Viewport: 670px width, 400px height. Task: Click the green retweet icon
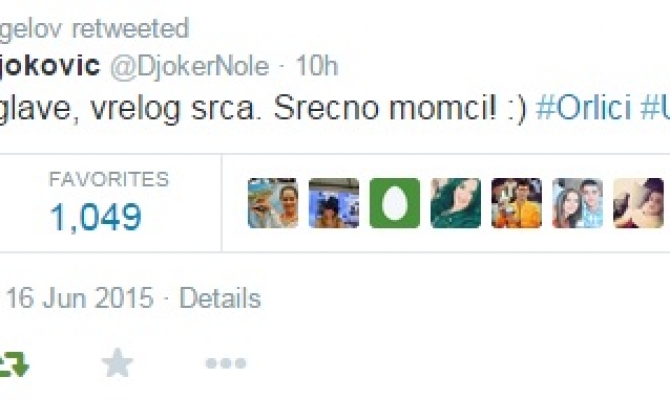click(14, 365)
